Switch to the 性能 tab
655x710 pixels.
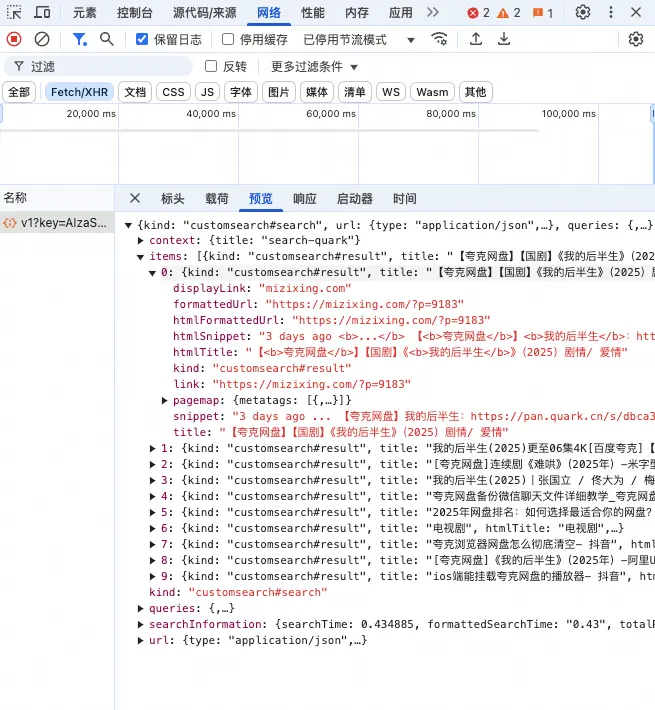pos(313,13)
